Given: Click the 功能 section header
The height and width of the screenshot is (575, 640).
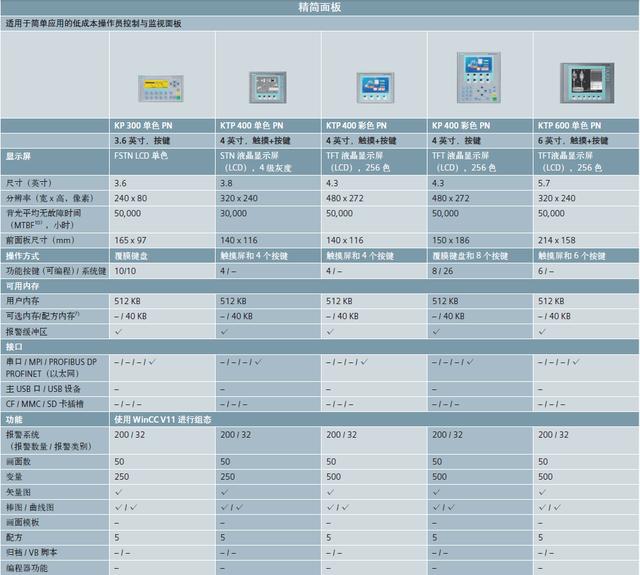Looking at the screenshot, I should pyautogui.click(x=14, y=420).
